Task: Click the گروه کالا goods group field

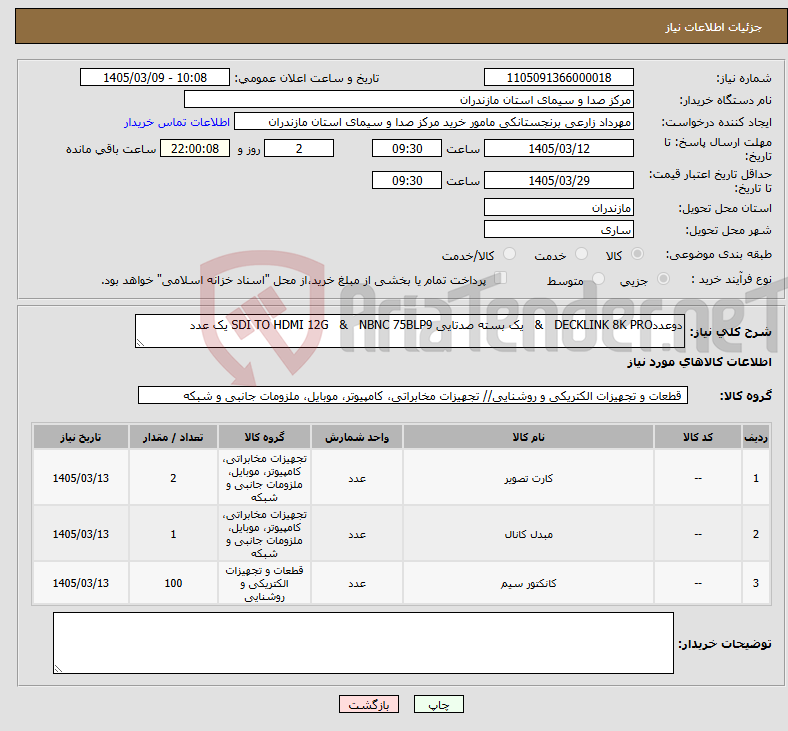Action: (413, 395)
